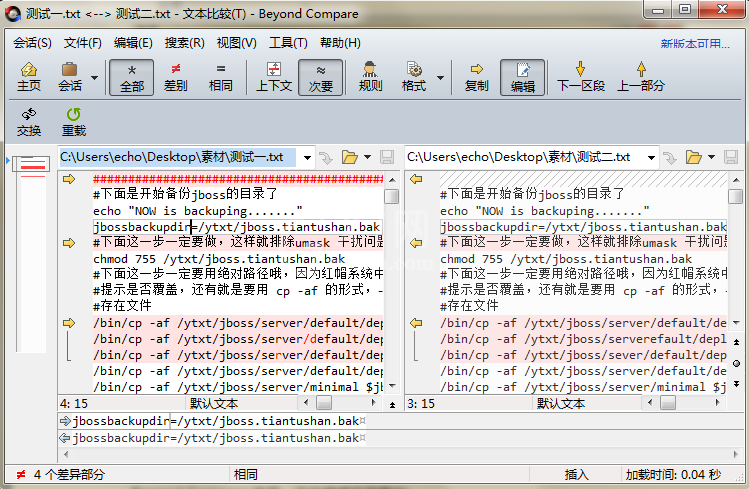Click the difference thumbnail overview map
The height and width of the screenshot is (489, 749).
[x=32, y=253]
